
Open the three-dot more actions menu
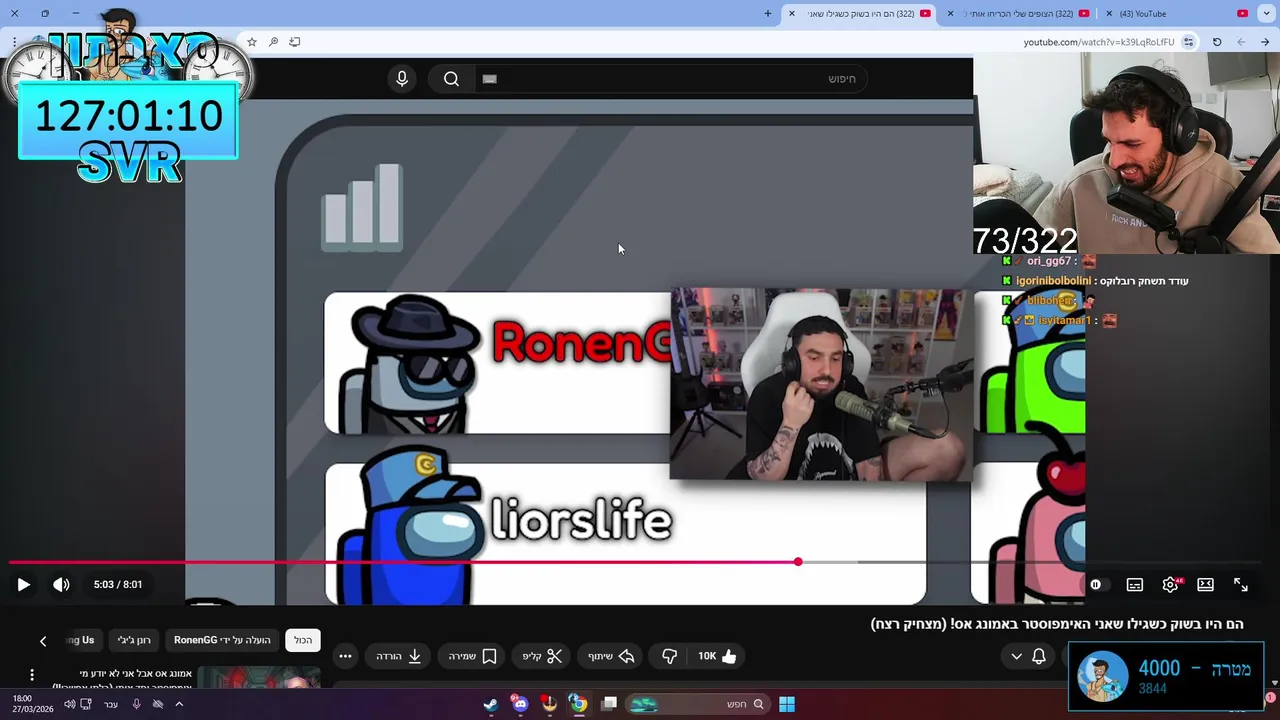[x=345, y=656]
